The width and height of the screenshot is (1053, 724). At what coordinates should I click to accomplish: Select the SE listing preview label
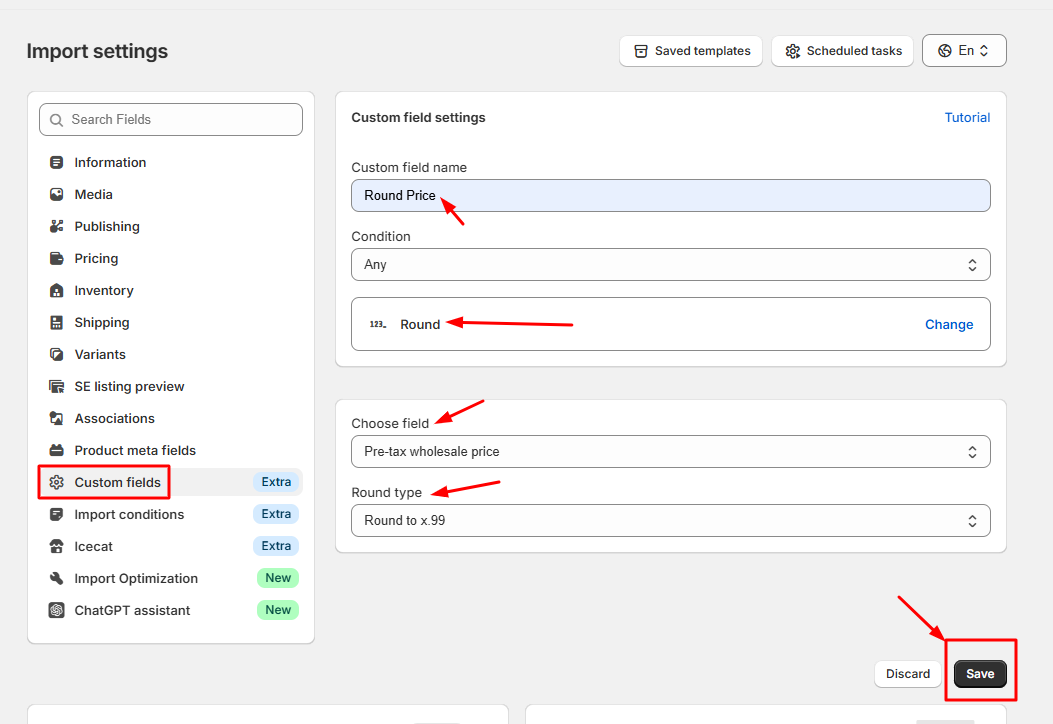tap(129, 387)
